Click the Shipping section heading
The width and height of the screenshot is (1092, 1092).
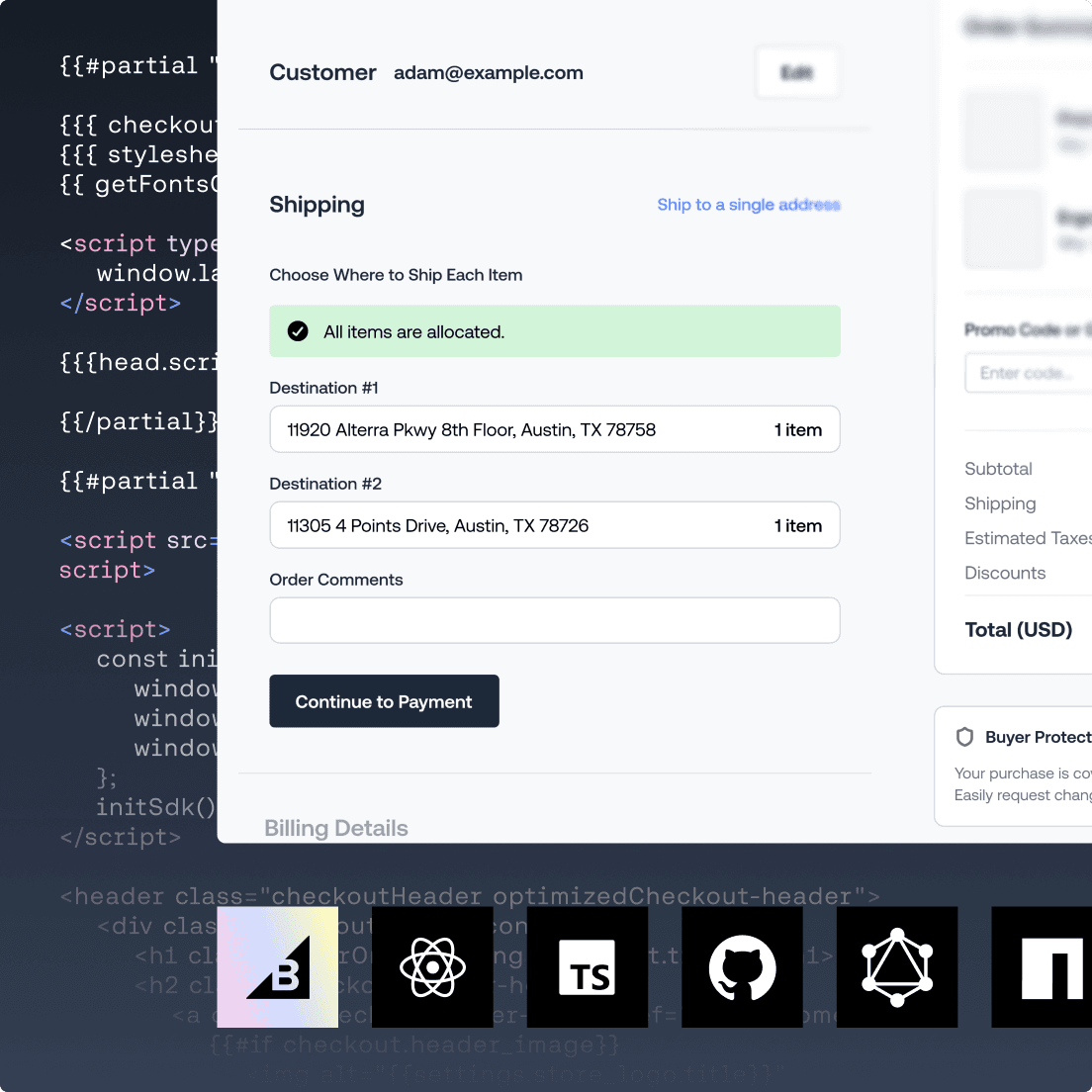(317, 205)
